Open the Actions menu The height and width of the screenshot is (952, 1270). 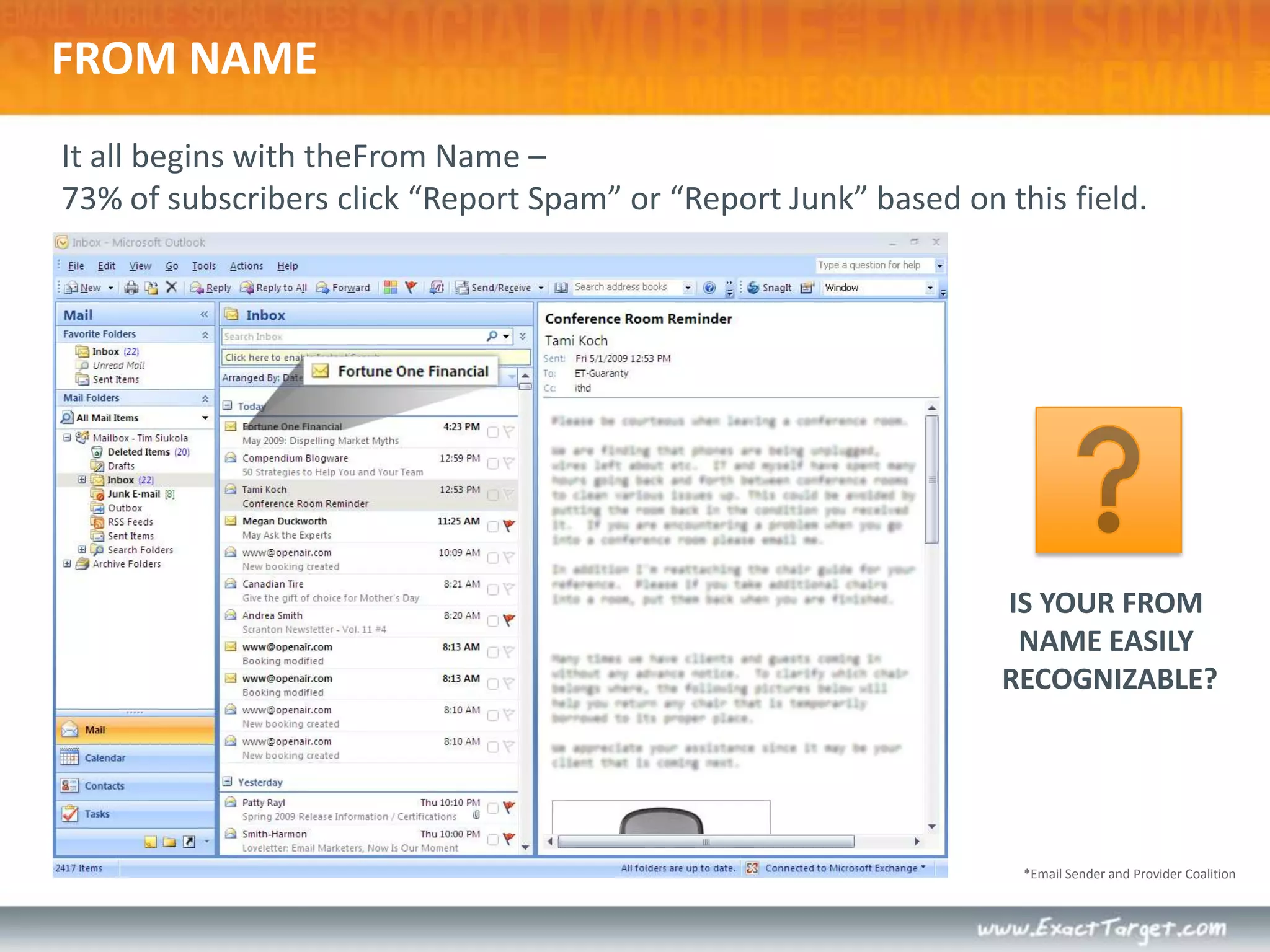(x=246, y=266)
